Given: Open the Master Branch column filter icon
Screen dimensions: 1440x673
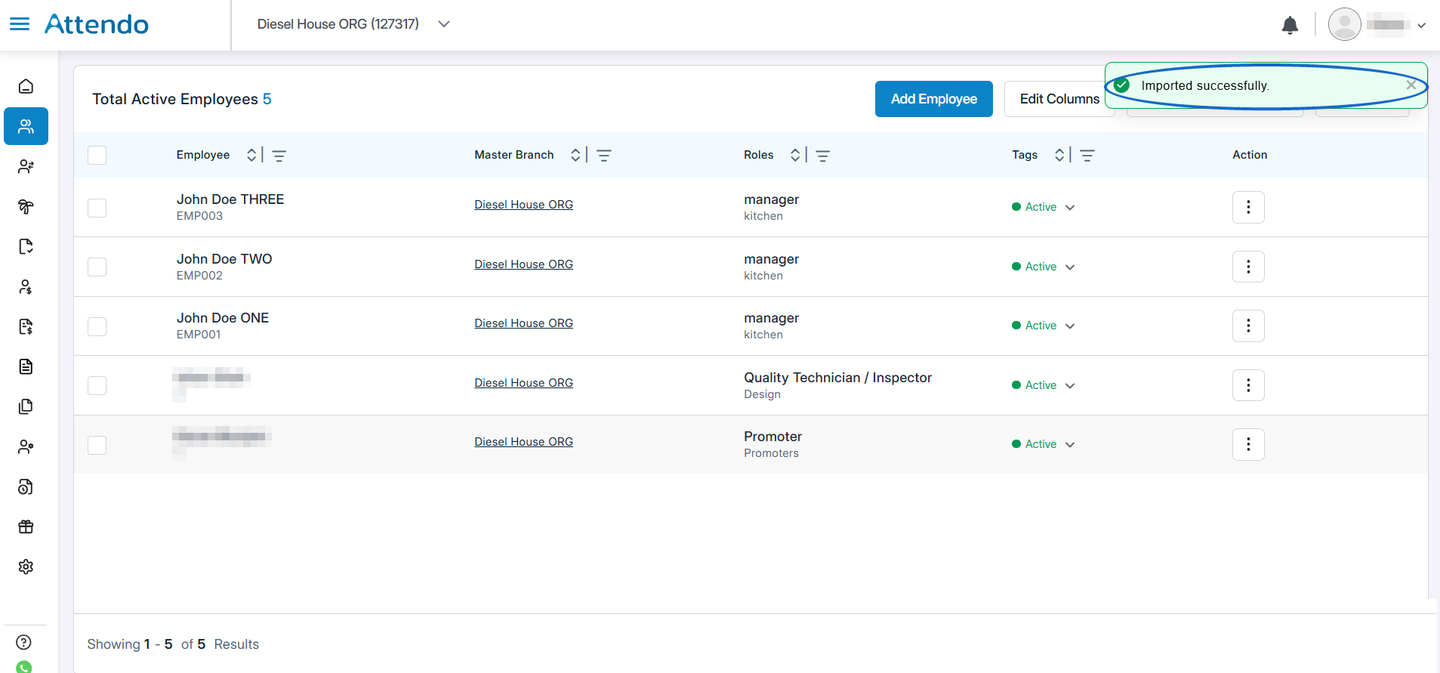Looking at the screenshot, I should [x=604, y=156].
